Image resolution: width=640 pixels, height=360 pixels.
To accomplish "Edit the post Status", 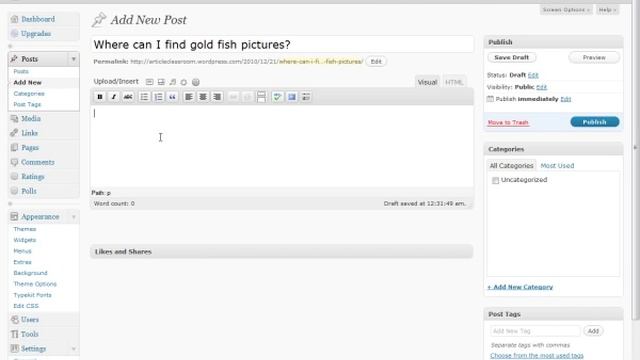I will tap(533, 75).
